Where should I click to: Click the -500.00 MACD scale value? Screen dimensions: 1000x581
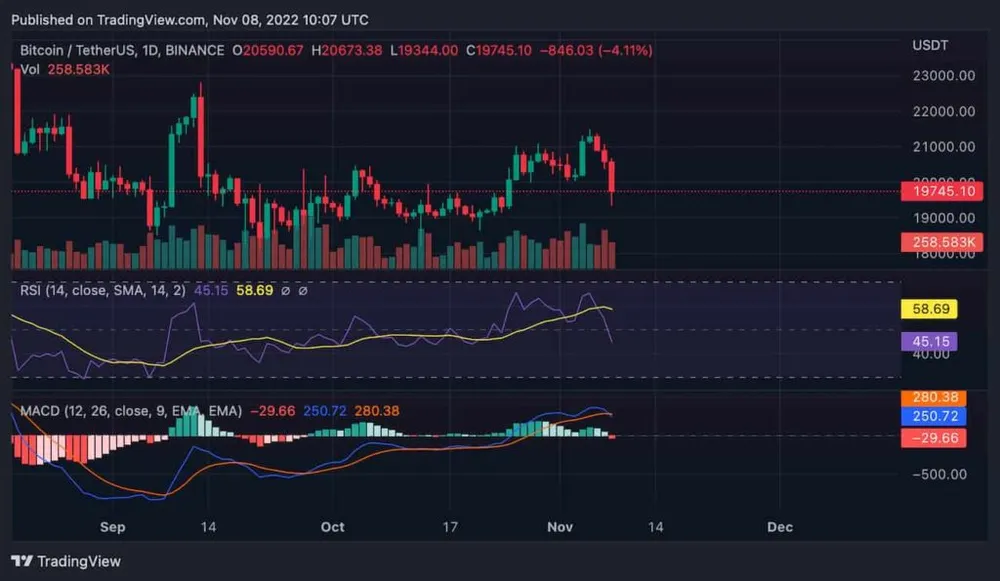[938, 474]
